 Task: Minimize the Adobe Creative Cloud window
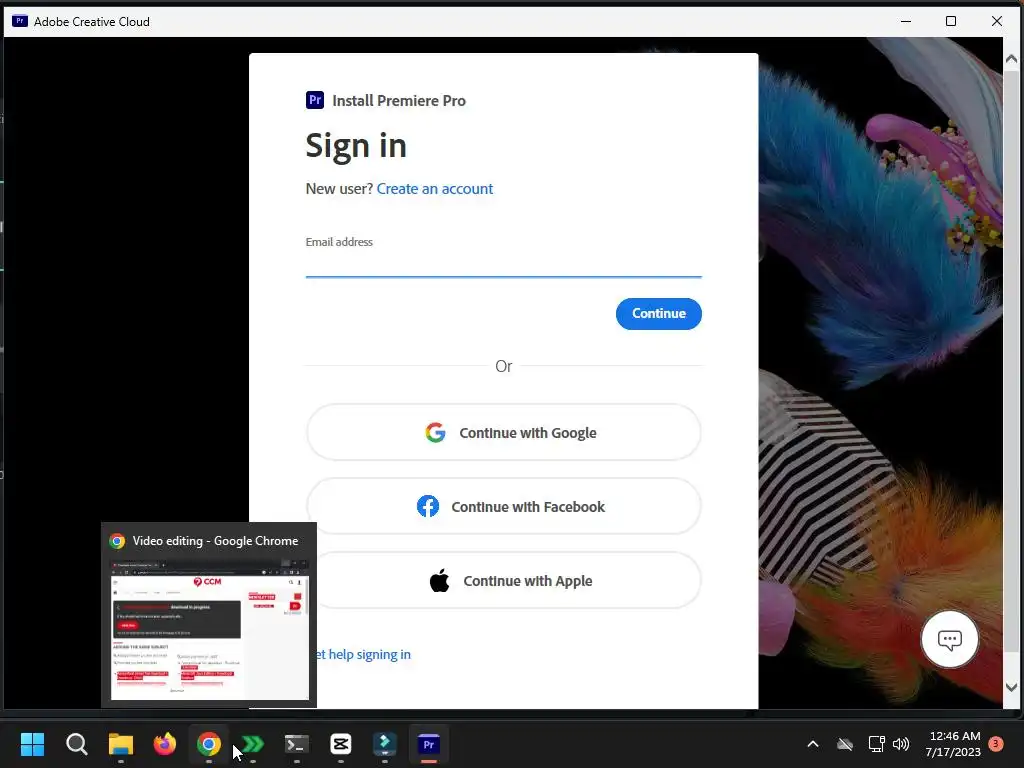[906, 21]
